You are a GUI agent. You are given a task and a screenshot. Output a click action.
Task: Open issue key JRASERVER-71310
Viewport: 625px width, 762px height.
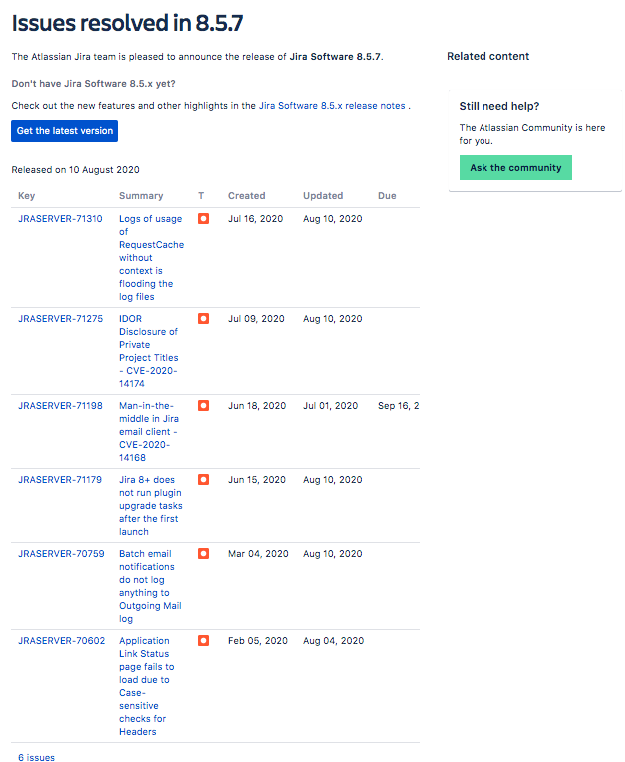click(60, 219)
